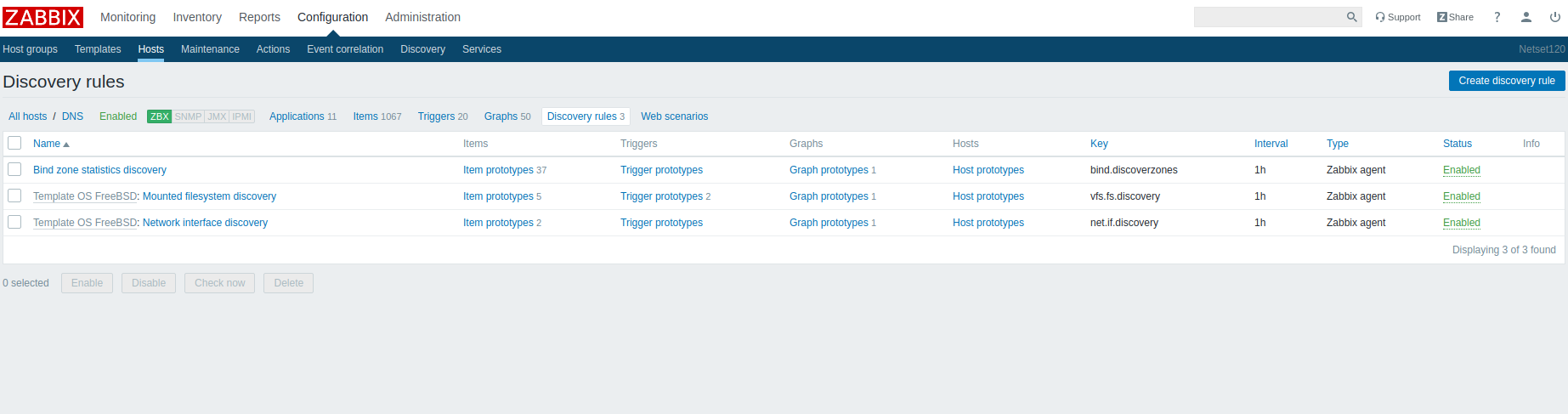Click the Zabbix logo
Screen dimensions: 1568x414
pyautogui.click(x=42, y=17)
